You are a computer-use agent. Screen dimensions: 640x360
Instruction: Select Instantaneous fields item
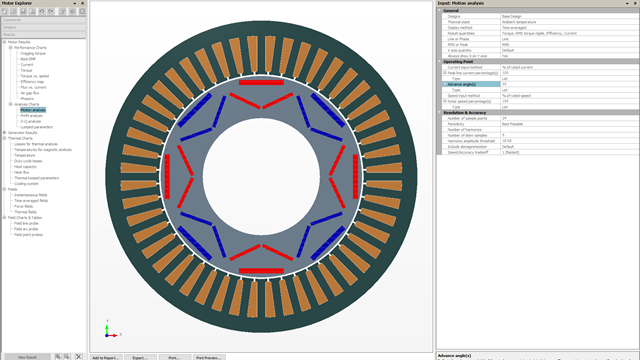[x=31, y=195]
